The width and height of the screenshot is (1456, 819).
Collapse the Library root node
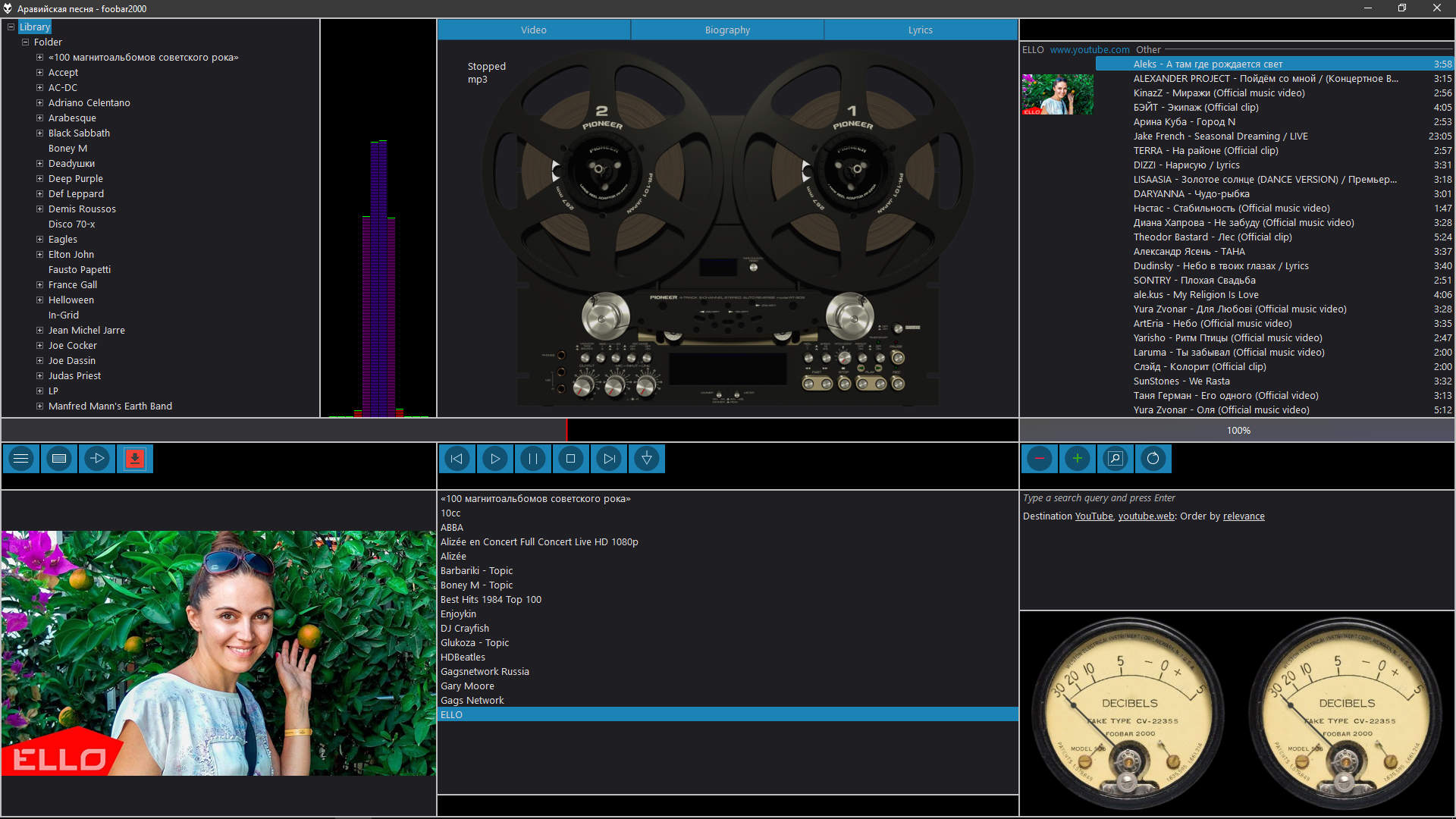pos(11,27)
